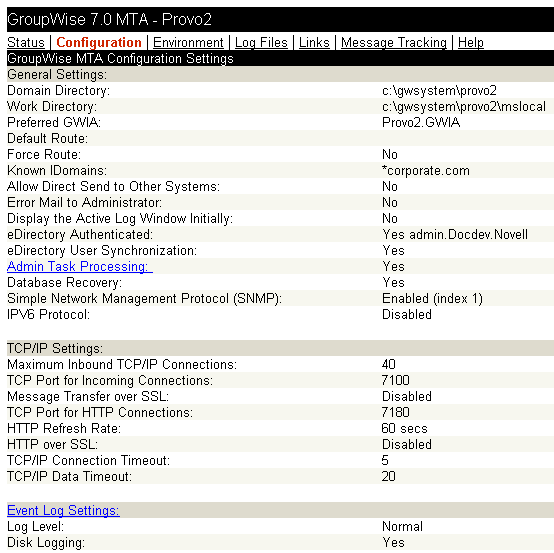Click the Disk Logging label
Viewport: 554px width, 553px height.
pyautogui.click(x=46, y=542)
